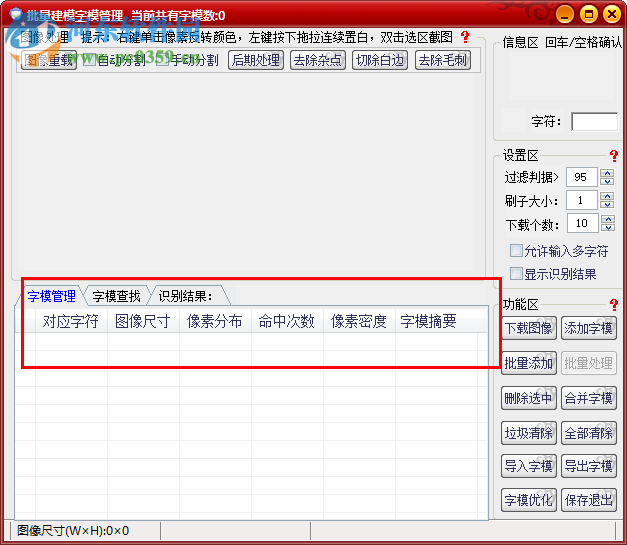
Task: Click the 批量添加 button
Action: pyautogui.click(x=529, y=363)
